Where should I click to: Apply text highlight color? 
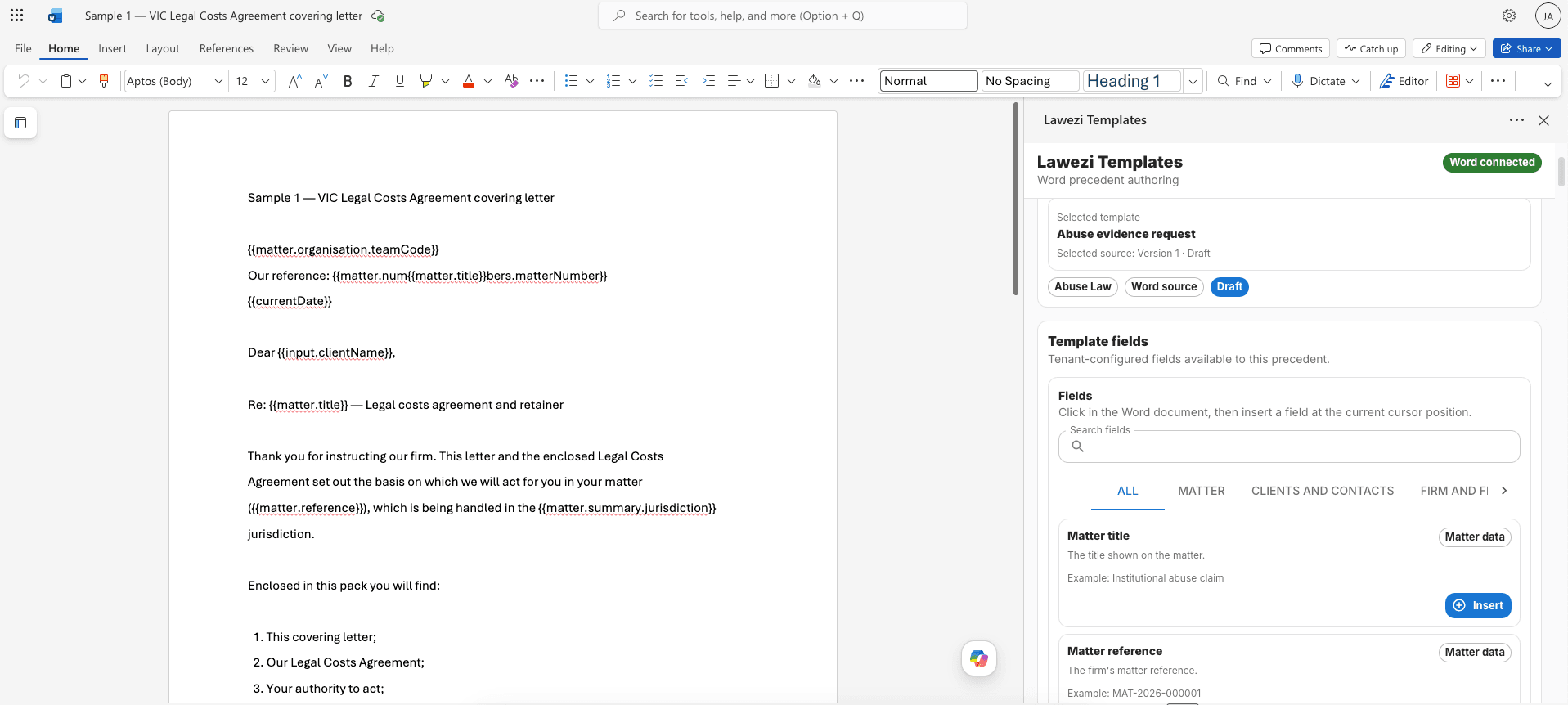pyautogui.click(x=426, y=81)
